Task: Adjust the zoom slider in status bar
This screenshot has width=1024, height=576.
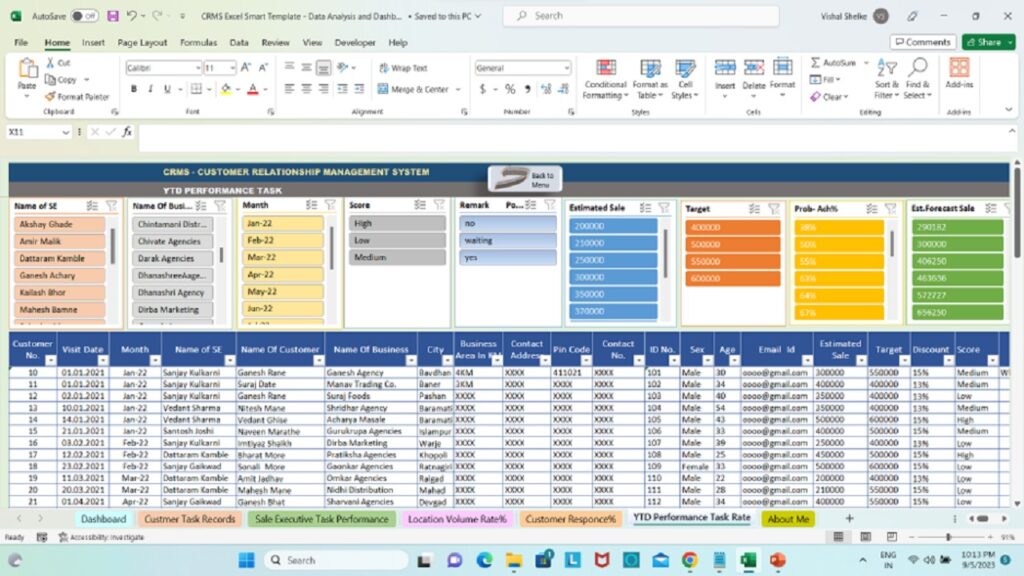Action: [949, 537]
